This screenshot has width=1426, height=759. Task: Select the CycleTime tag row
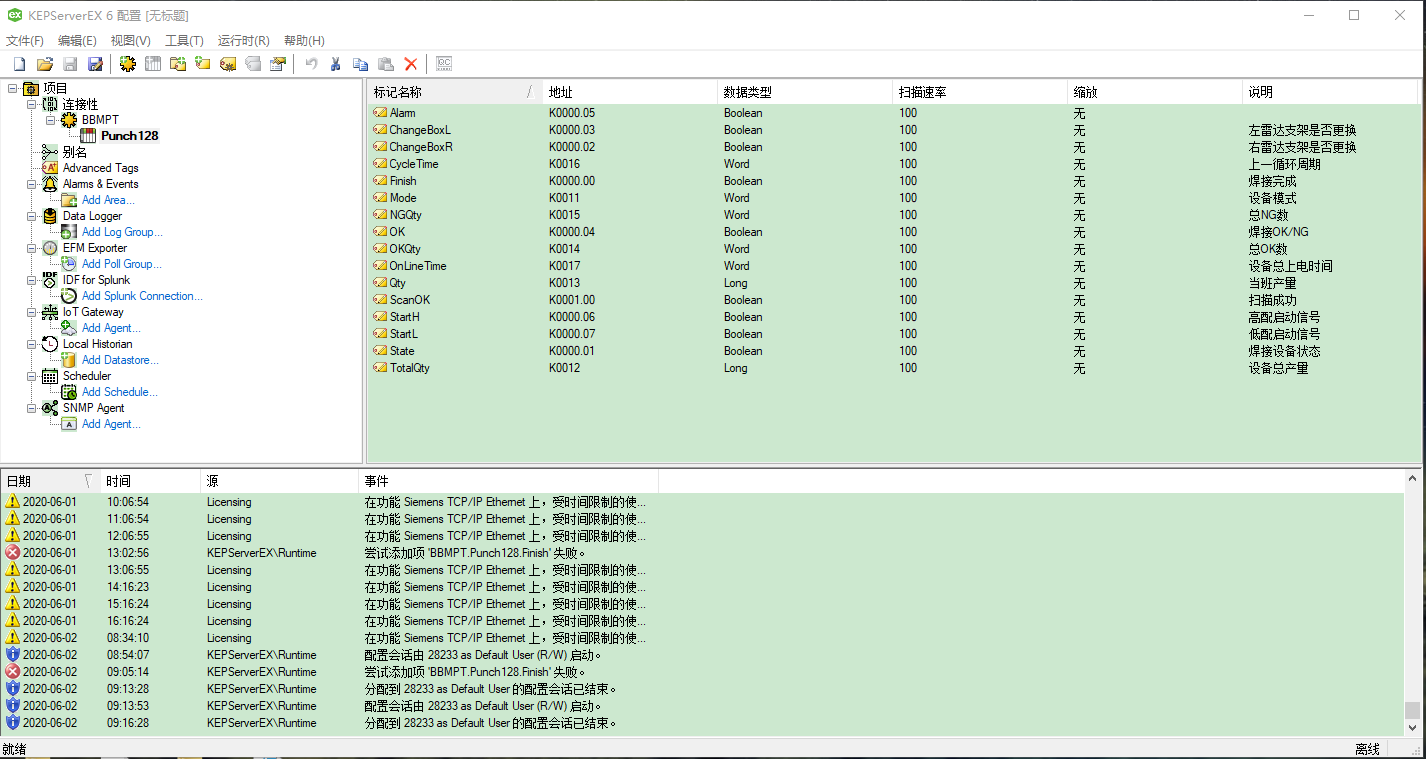(x=894, y=164)
